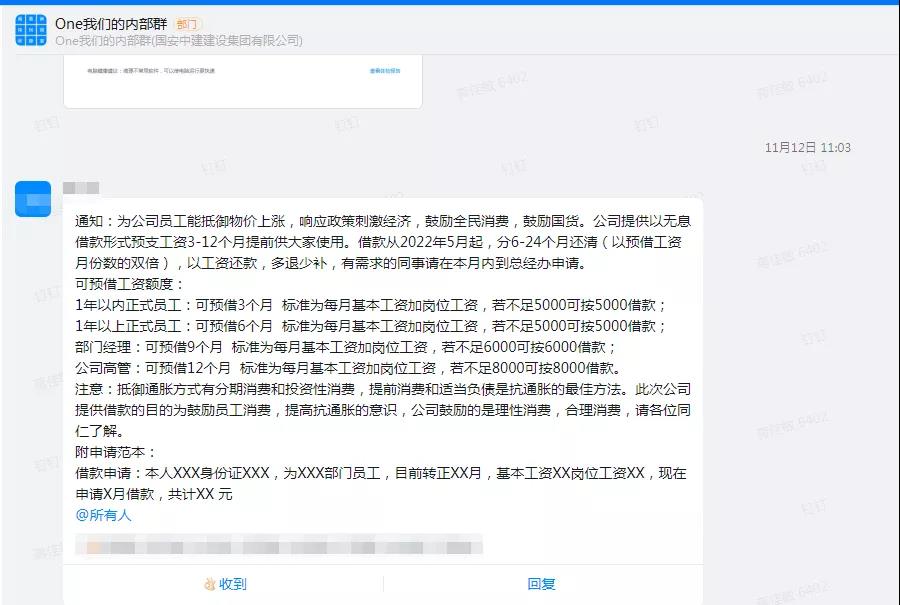900x605 pixels.
Task: Open the One我们的内部群 group avatar
Action: [31, 30]
